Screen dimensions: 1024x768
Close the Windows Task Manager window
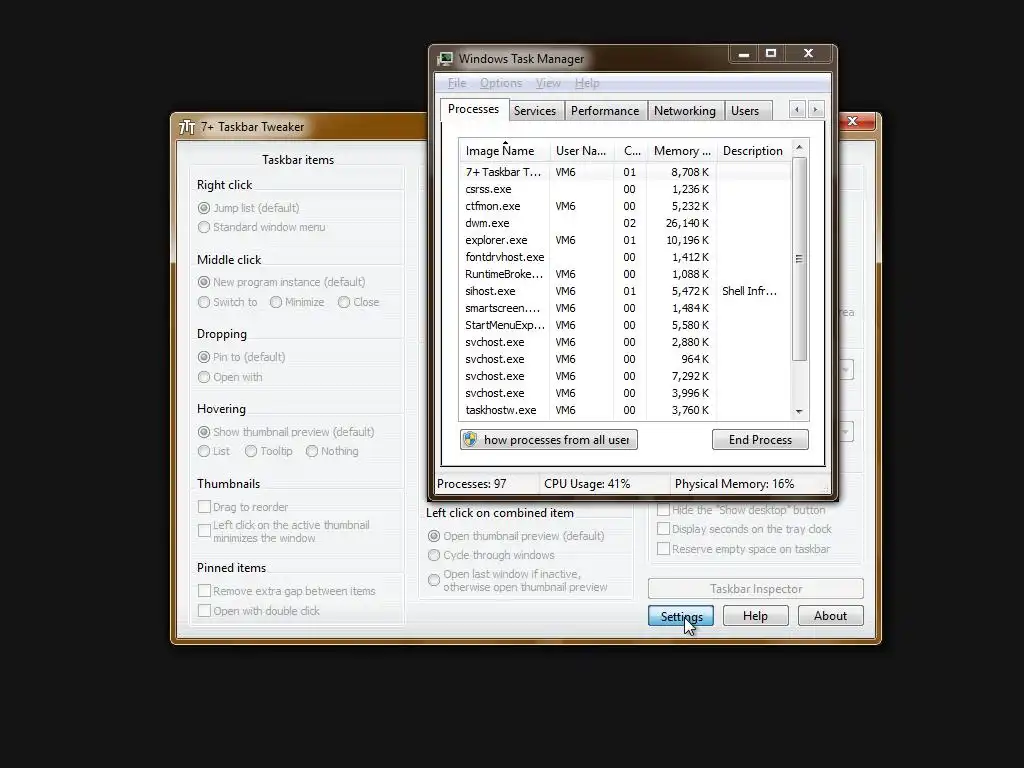808,54
